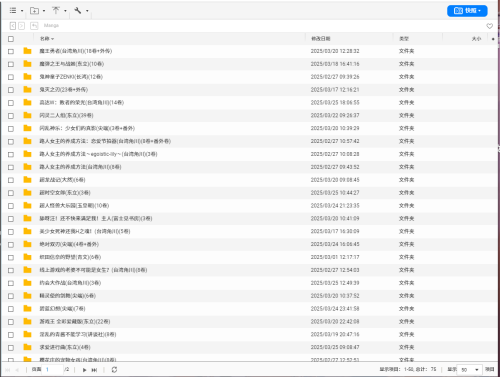
Task: Go to the next page arrow
Action: [x=84, y=370]
